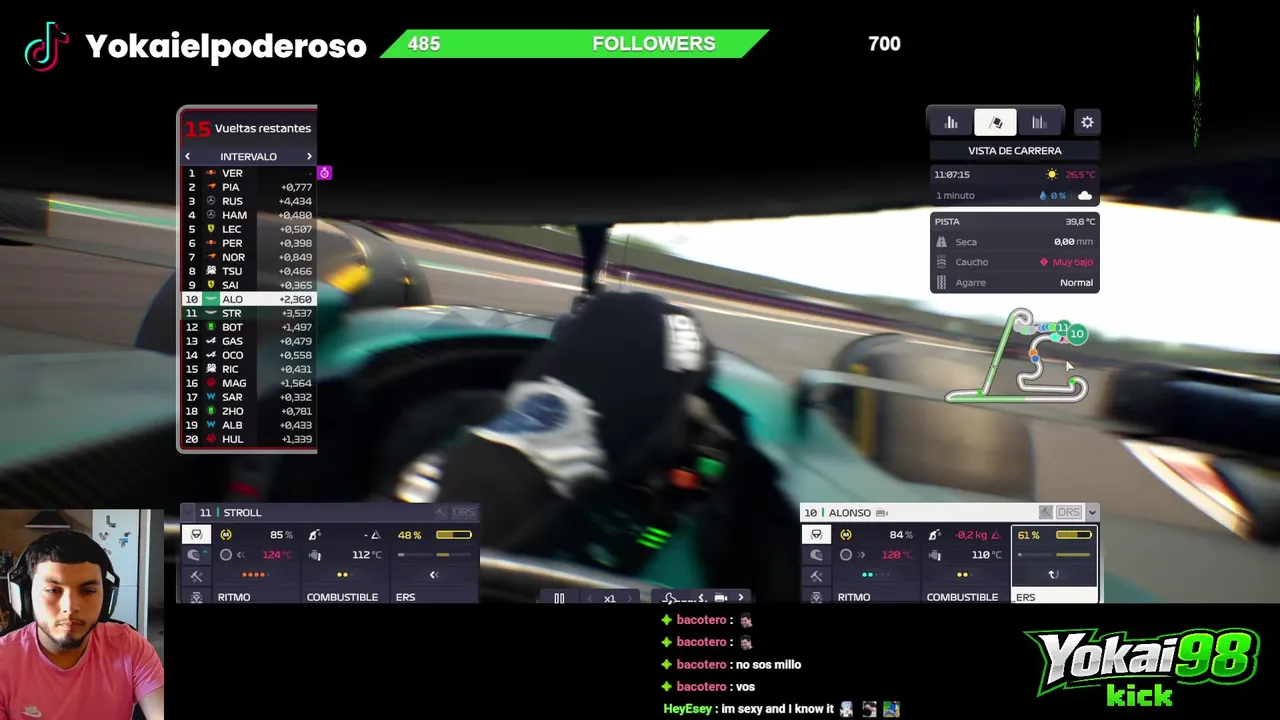Select PIA row in standings
This screenshot has width=1280, height=720.
(x=247, y=187)
